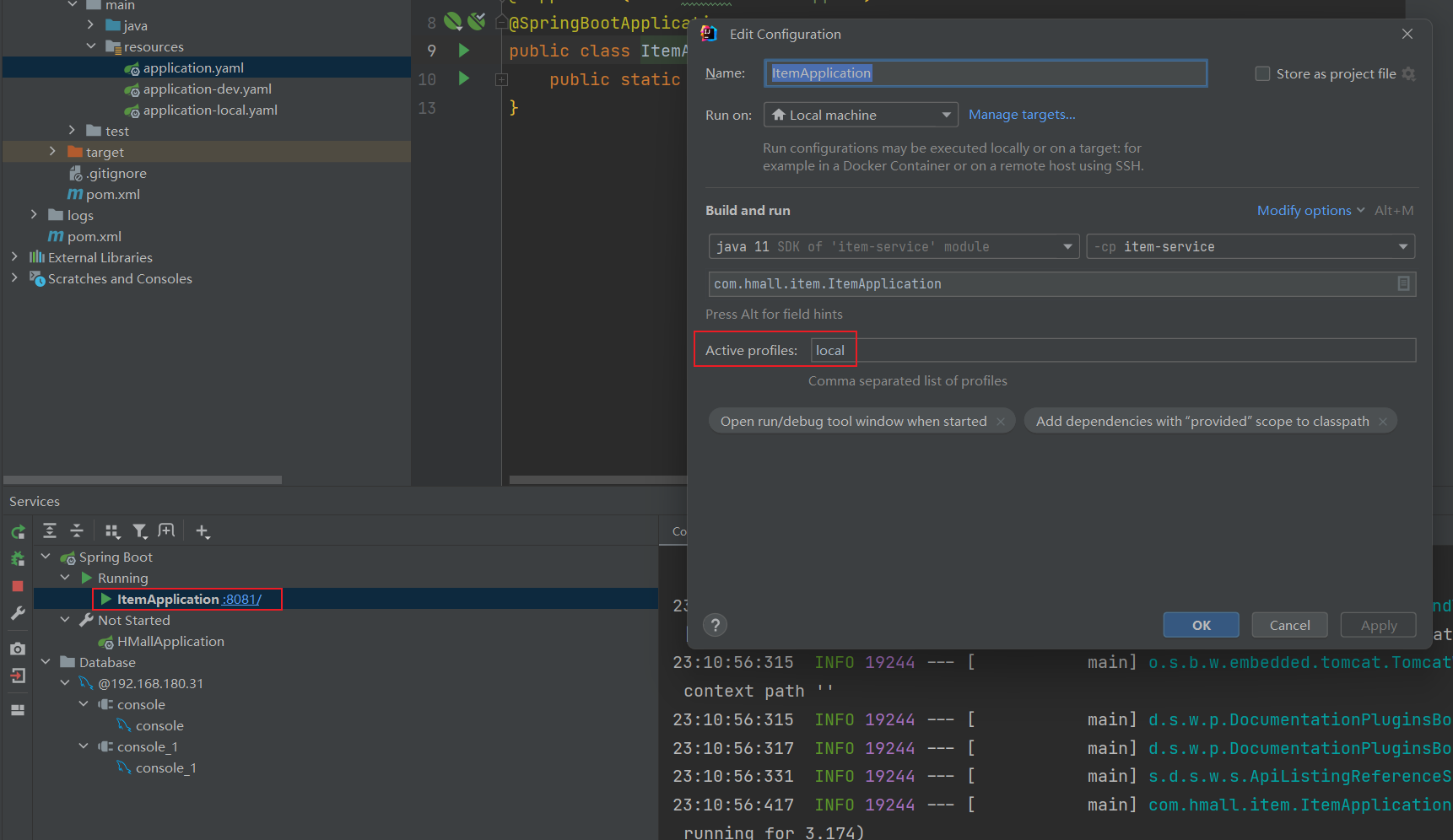Click the project tree horizontal scrollbar
The width and height of the screenshot is (1453, 840).
143,480
